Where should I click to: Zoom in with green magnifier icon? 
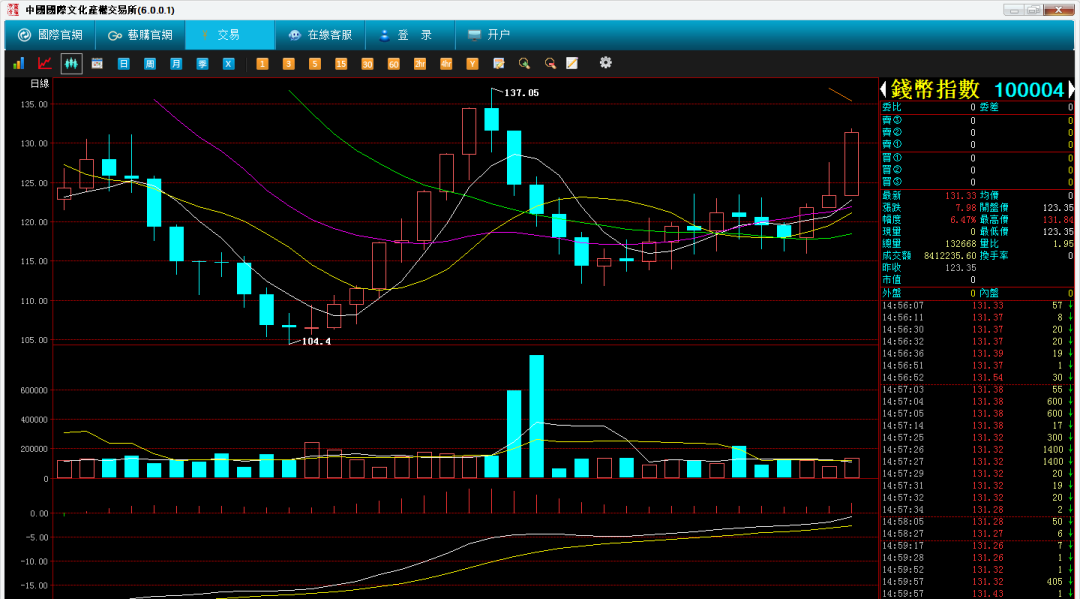click(x=524, y=63)
